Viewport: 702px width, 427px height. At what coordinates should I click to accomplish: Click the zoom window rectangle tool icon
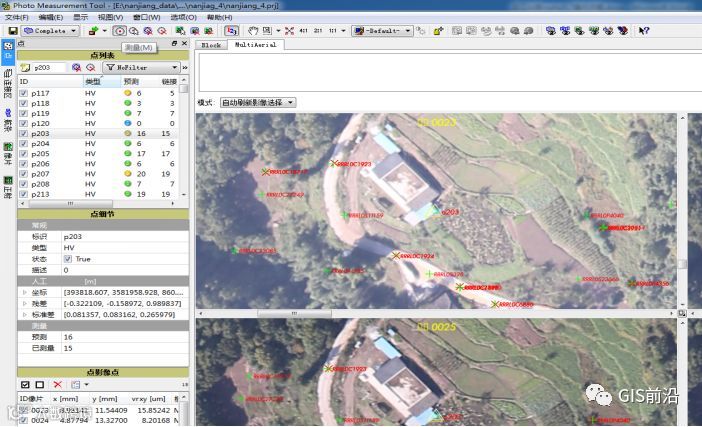(x=267, y=31)
